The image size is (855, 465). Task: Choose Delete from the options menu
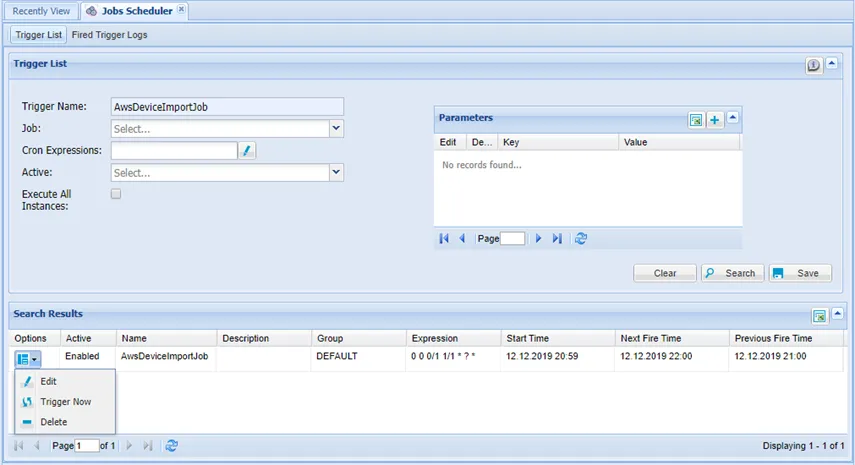coord(65,422)
